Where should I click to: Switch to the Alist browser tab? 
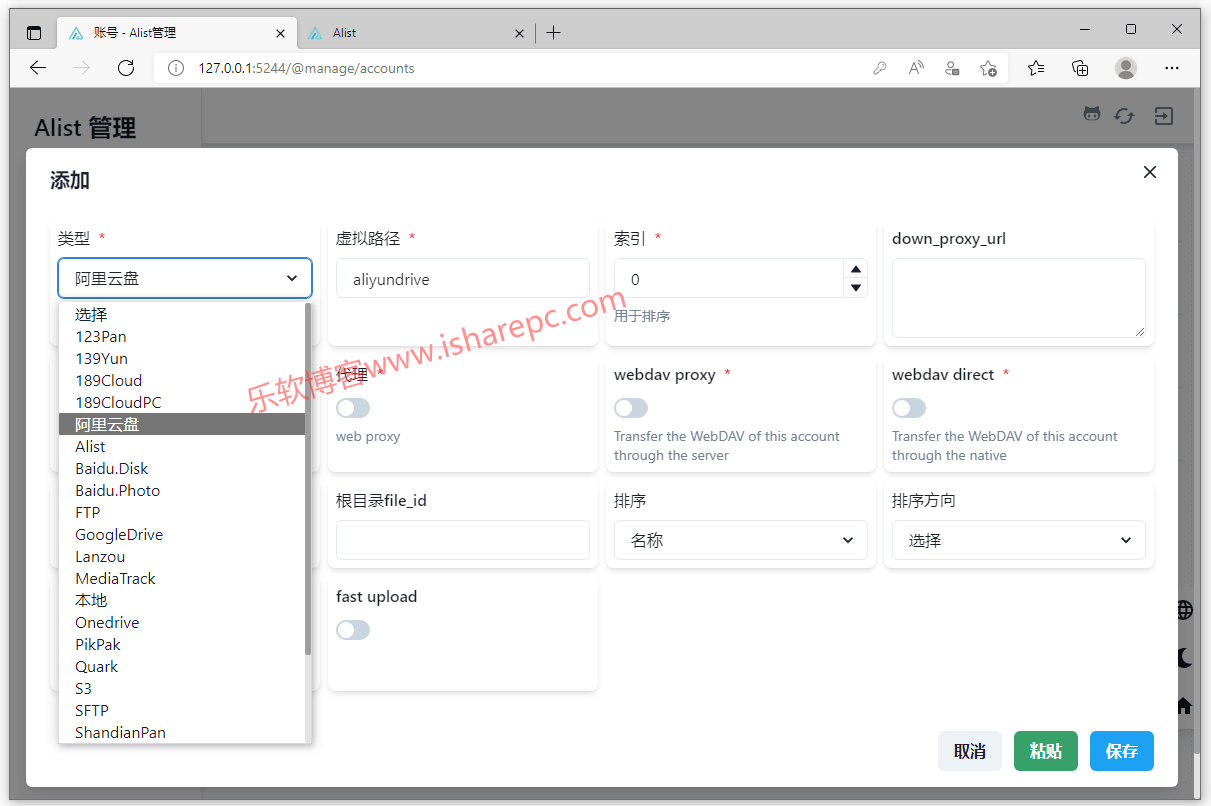[415, 33]
